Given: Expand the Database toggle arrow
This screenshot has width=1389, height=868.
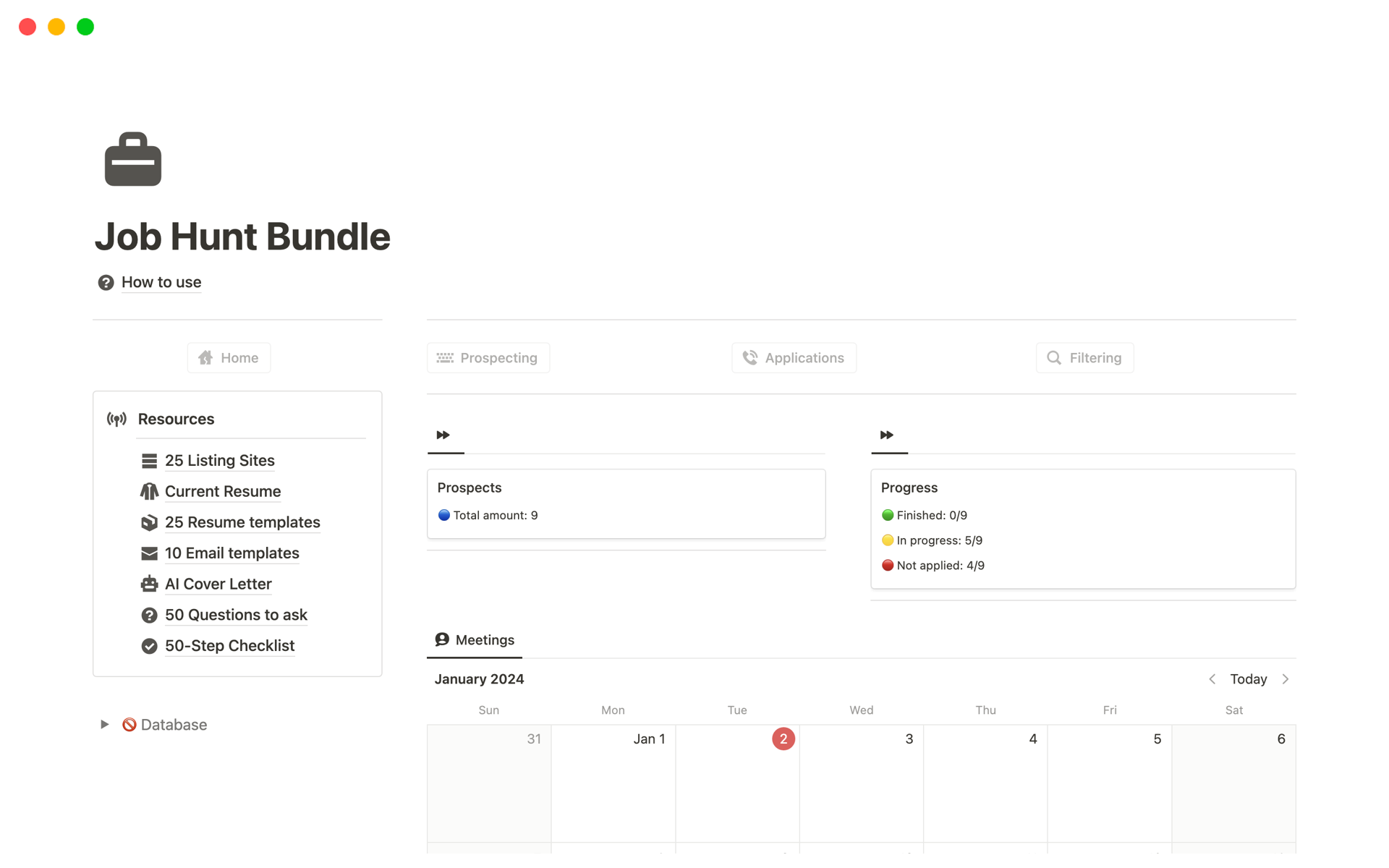Looking at the screenshot, I should [105, 724].
